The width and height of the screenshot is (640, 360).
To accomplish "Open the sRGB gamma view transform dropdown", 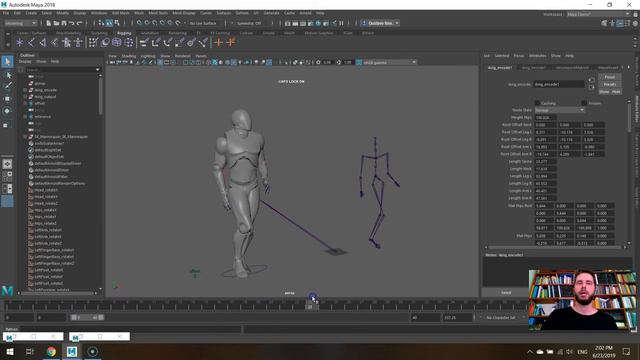I will pos(389,62).
